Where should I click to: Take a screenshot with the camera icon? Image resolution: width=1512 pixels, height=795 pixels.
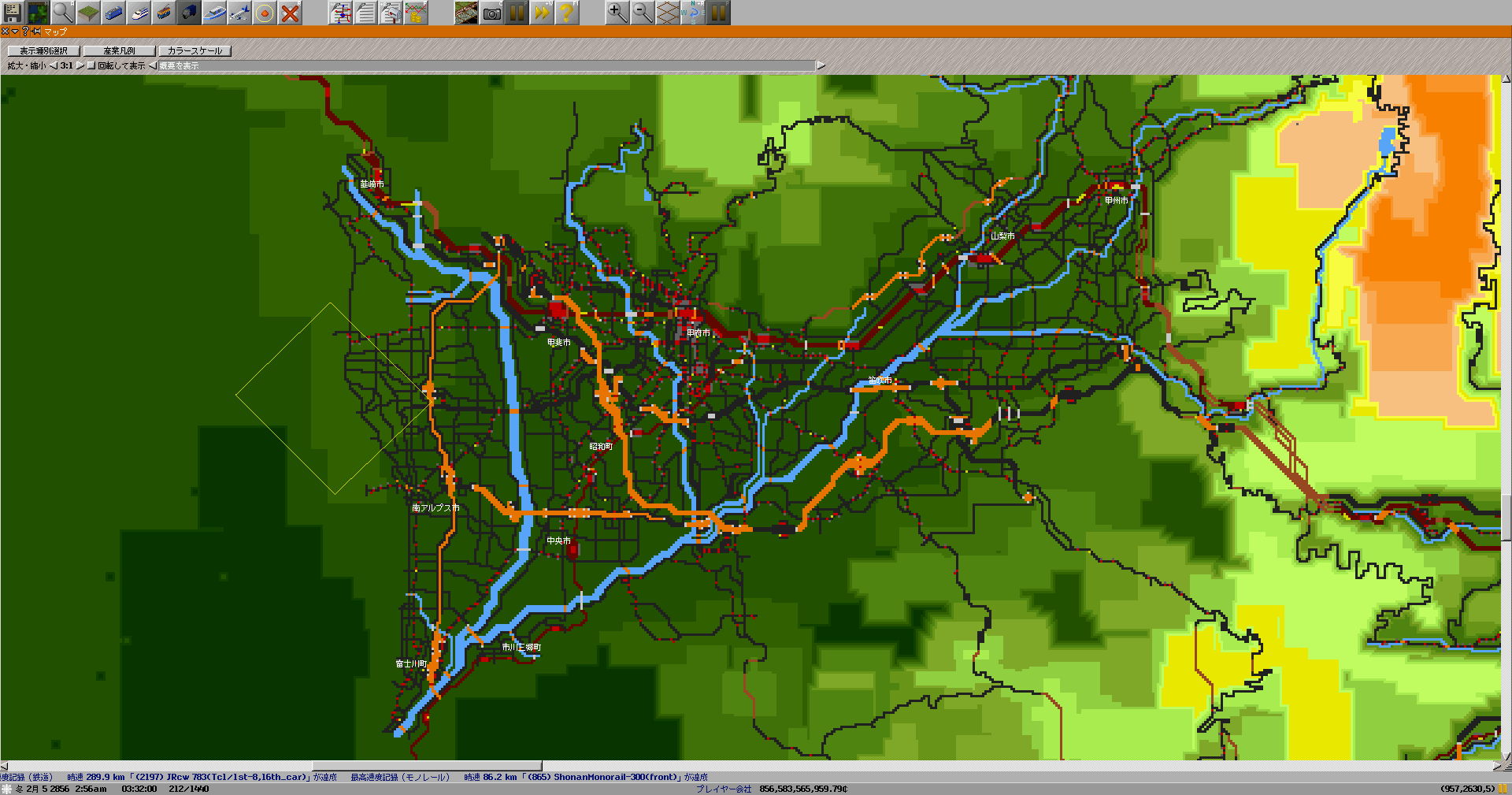491,13
